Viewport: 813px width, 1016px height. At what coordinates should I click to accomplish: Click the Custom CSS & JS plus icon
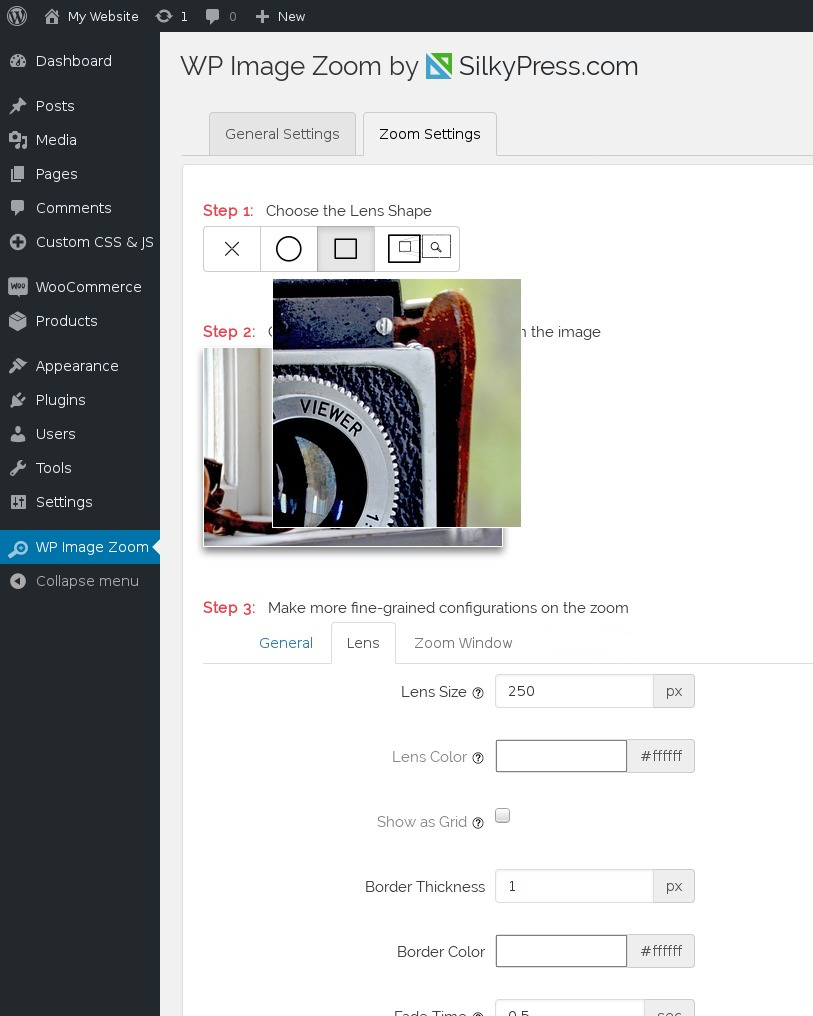pos(18,242)
